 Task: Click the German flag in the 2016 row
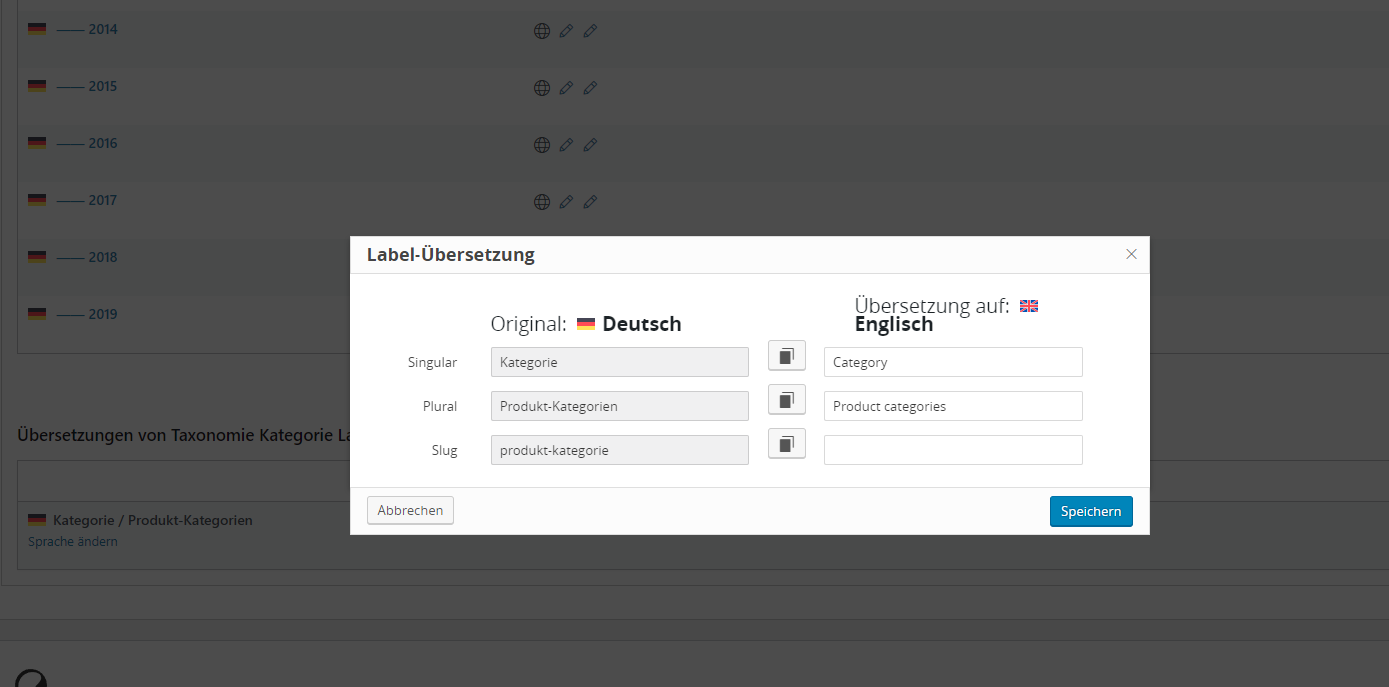coord(37,143)
